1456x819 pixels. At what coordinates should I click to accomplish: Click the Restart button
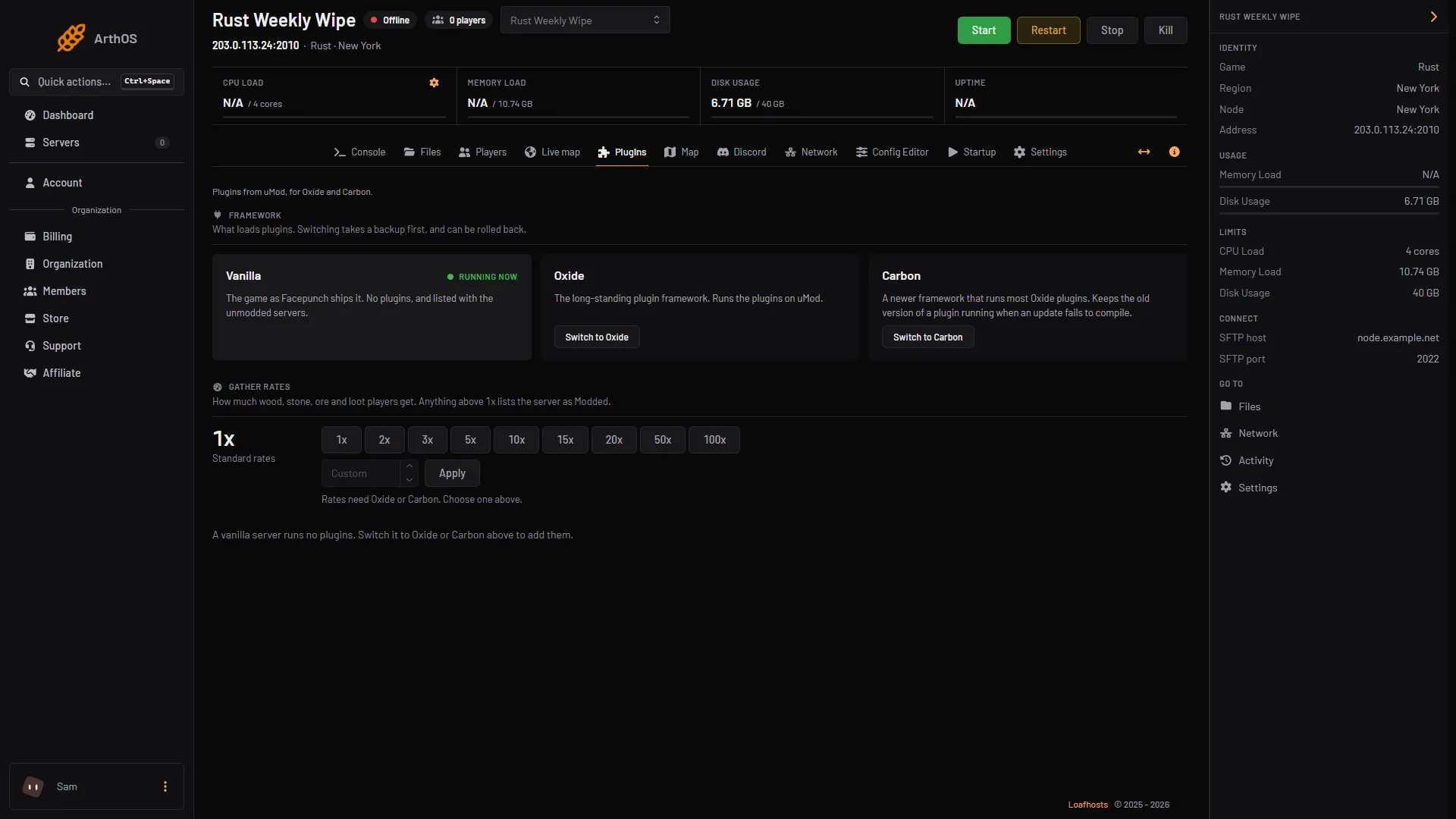point(1048,30)
